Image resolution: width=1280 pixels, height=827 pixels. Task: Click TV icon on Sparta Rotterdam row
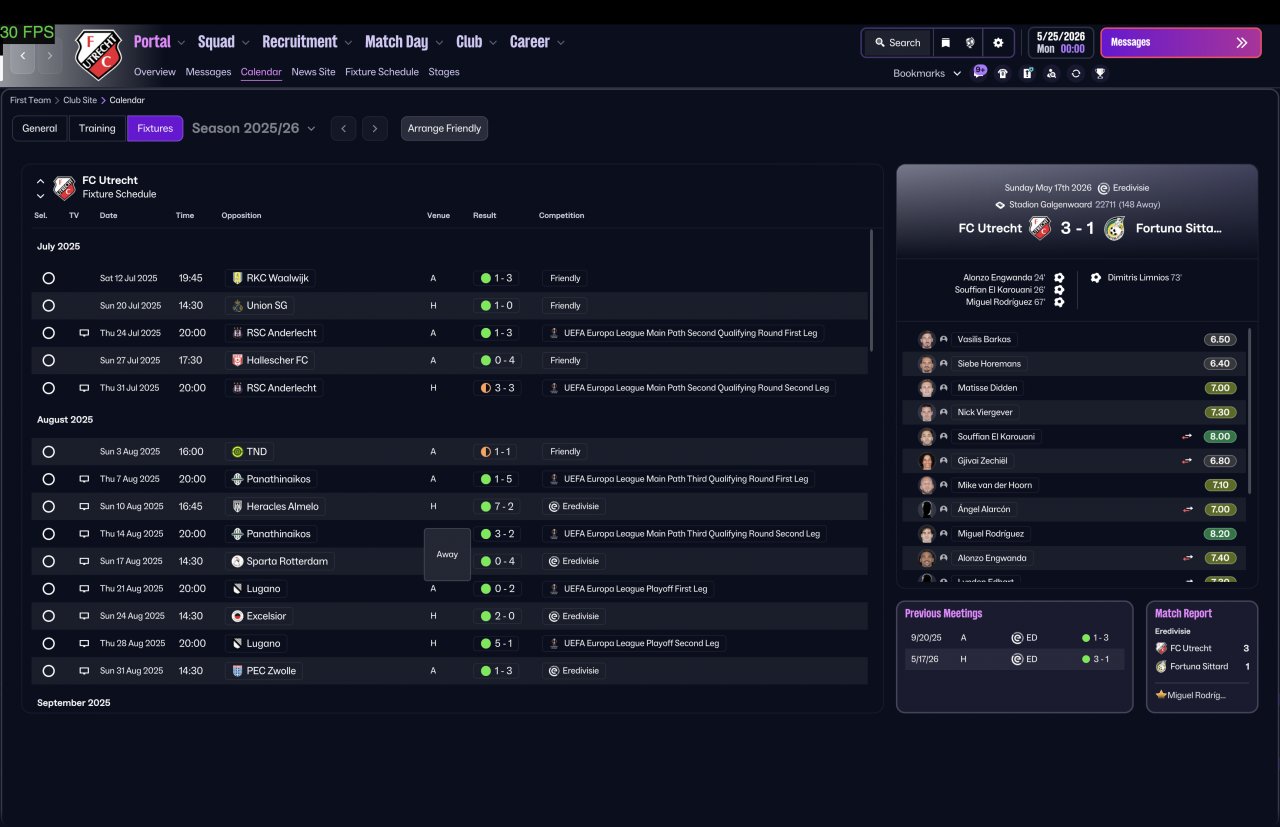point(84,562)
